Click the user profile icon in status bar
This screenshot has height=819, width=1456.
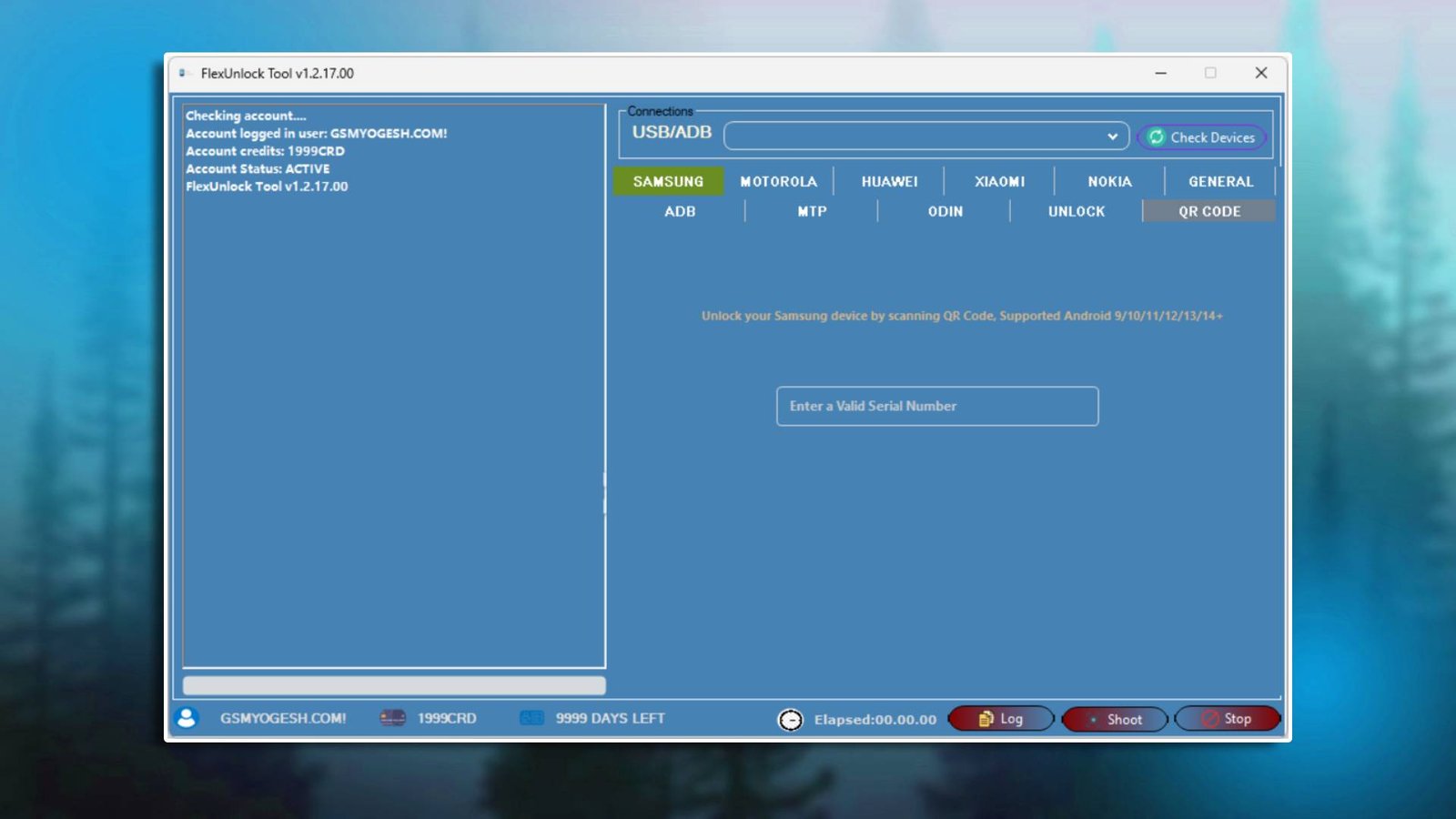point(187,718)
